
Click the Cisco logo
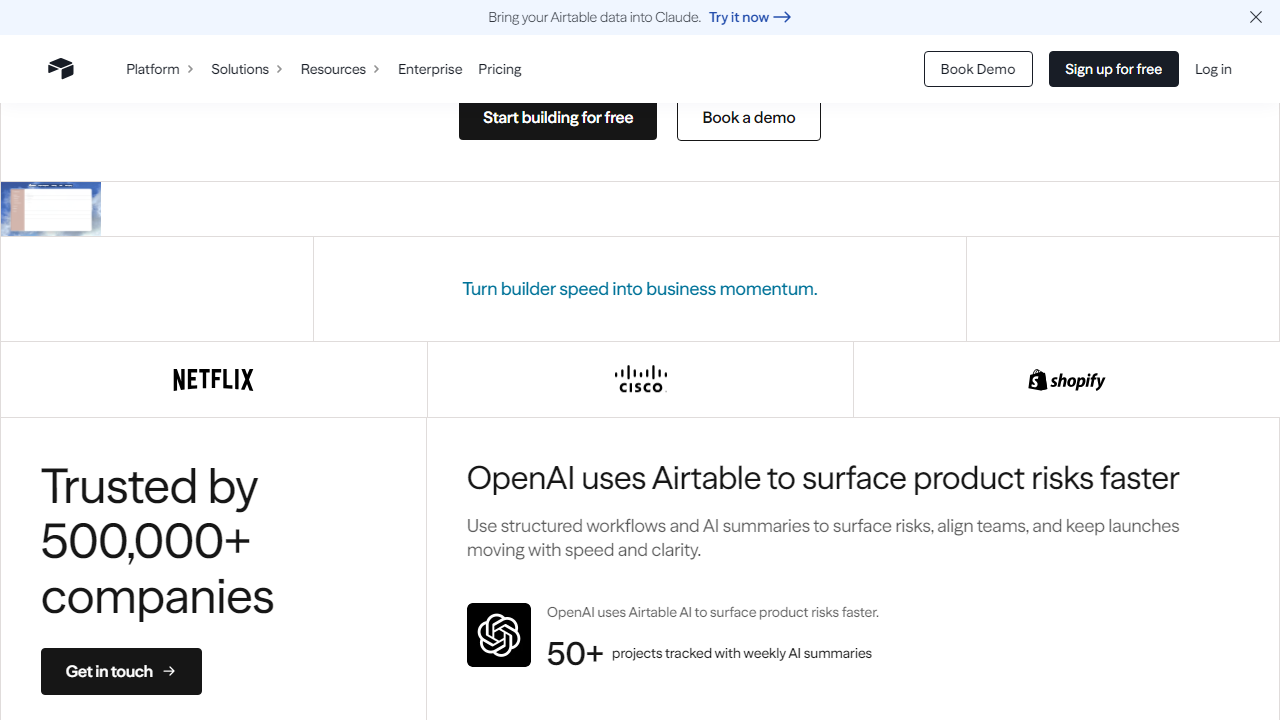(640, 379)
